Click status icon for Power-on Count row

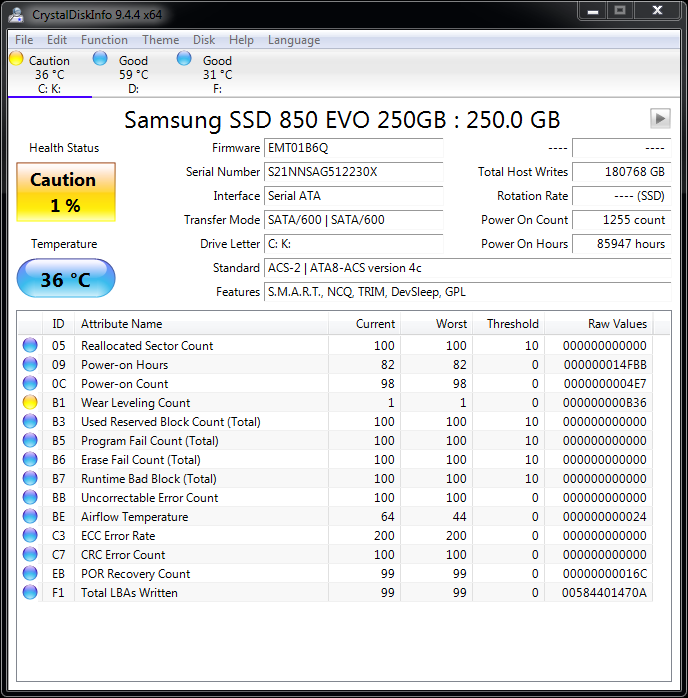(x=30, y=383)
